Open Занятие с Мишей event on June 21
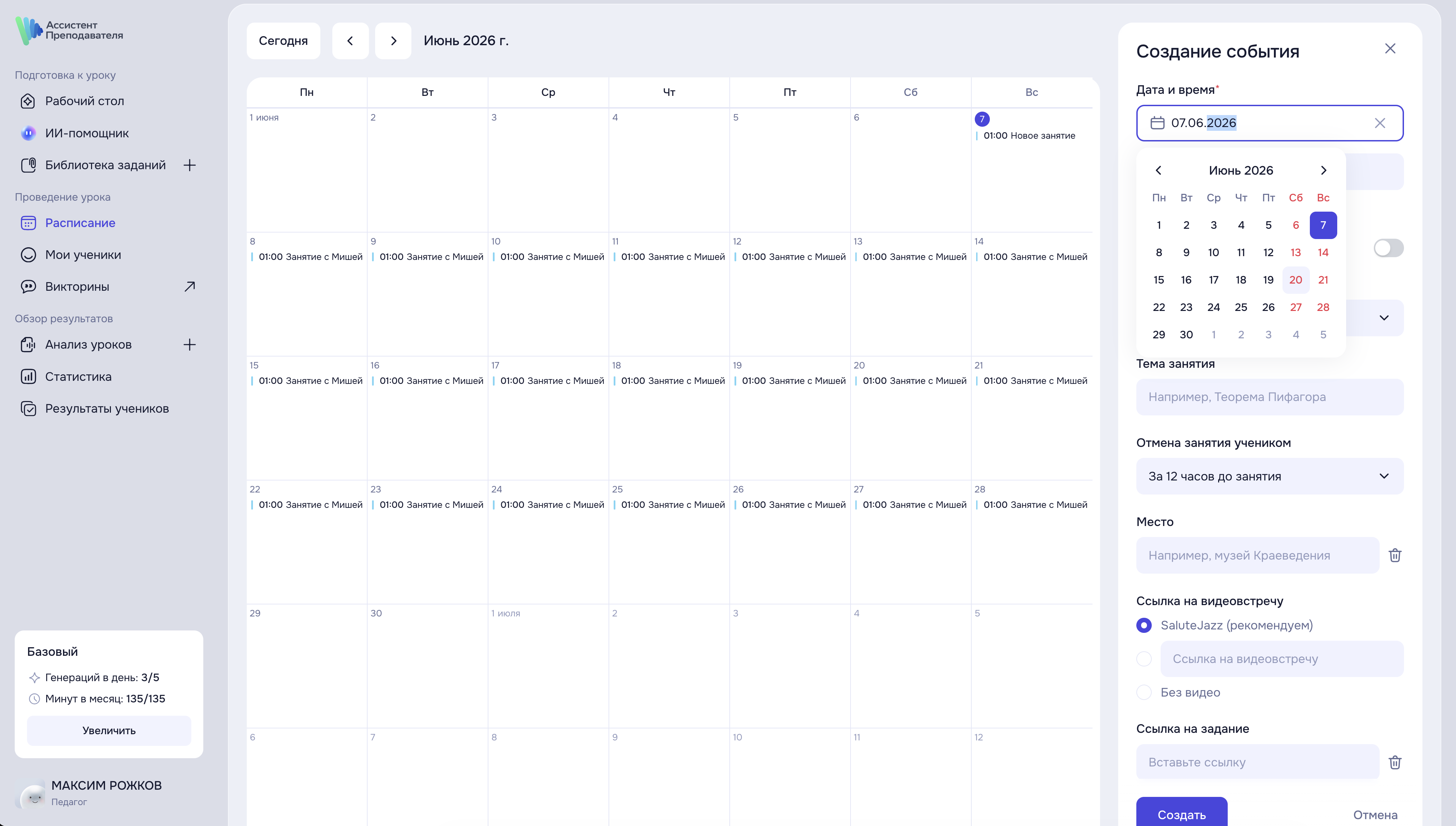This screenshot has width=1456, height=826. (x=1032, y=381)
